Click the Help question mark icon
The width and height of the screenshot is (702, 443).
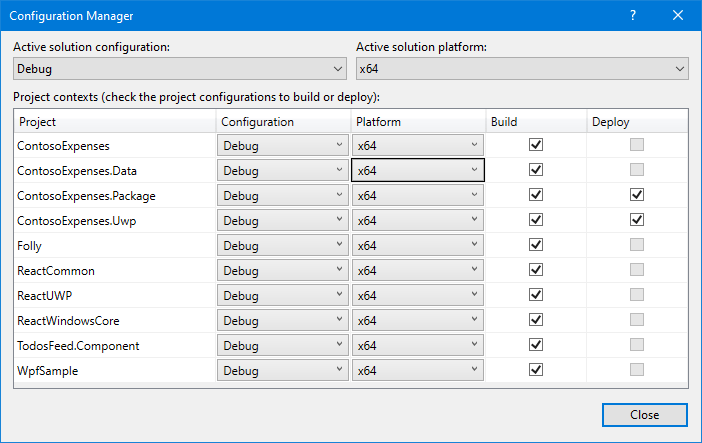(x=633, y=16)
